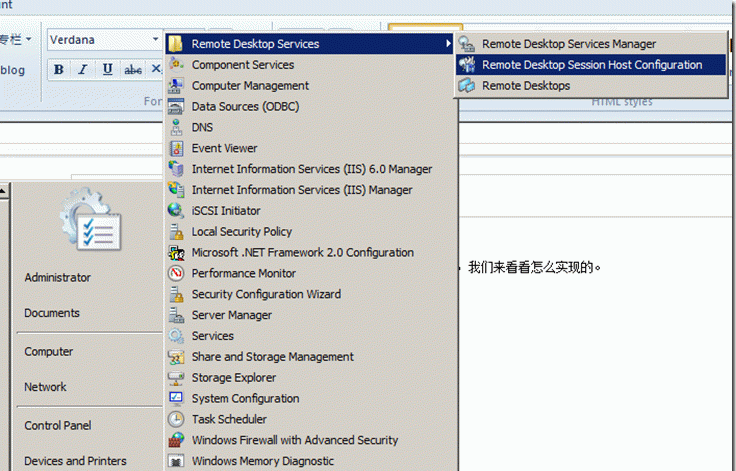The height and width of the screenshot is (471, 736).
Task: Click the Share and Storage Management icon
Action: point(176,357)
